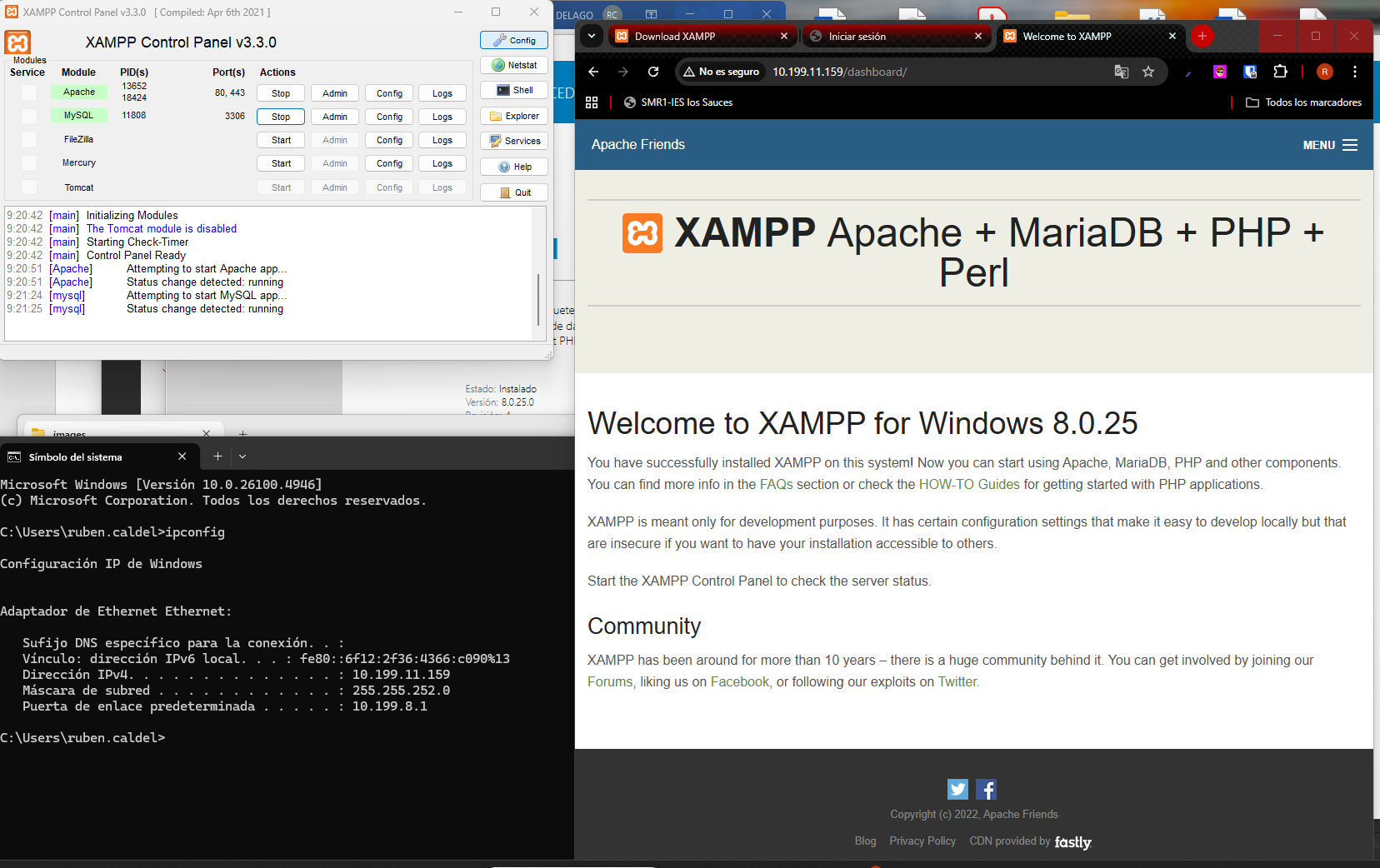Click the XAMPP logo in the Control Panel

(x=17, y=42)
